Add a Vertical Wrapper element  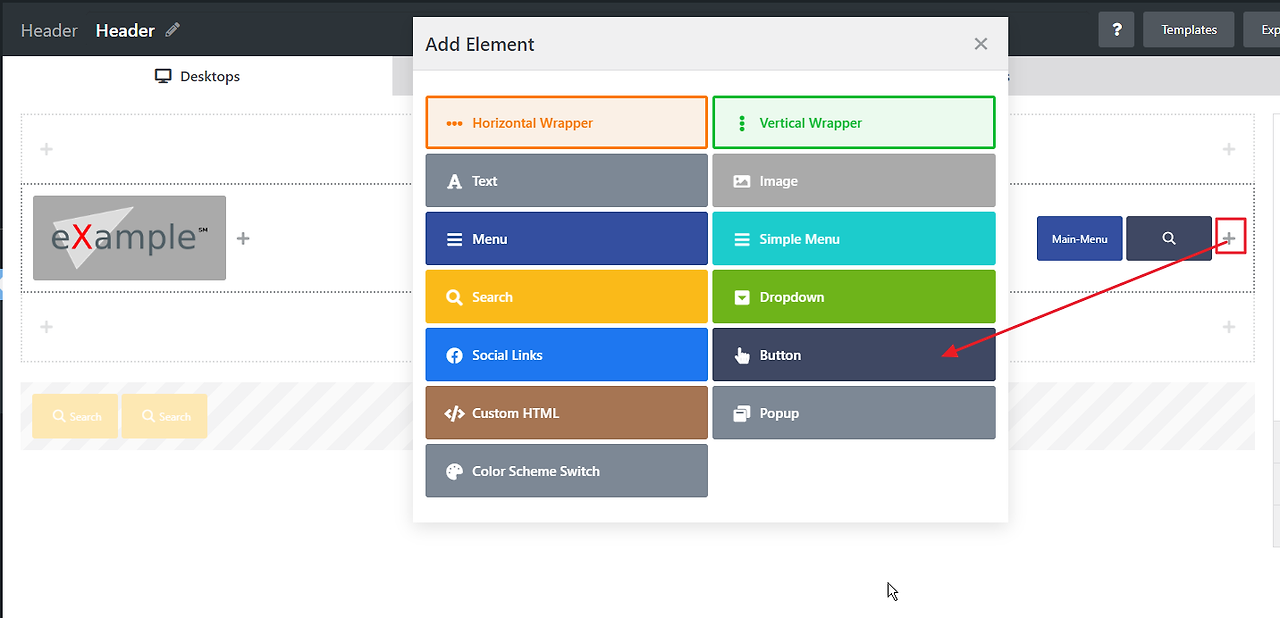click(854, 123)
